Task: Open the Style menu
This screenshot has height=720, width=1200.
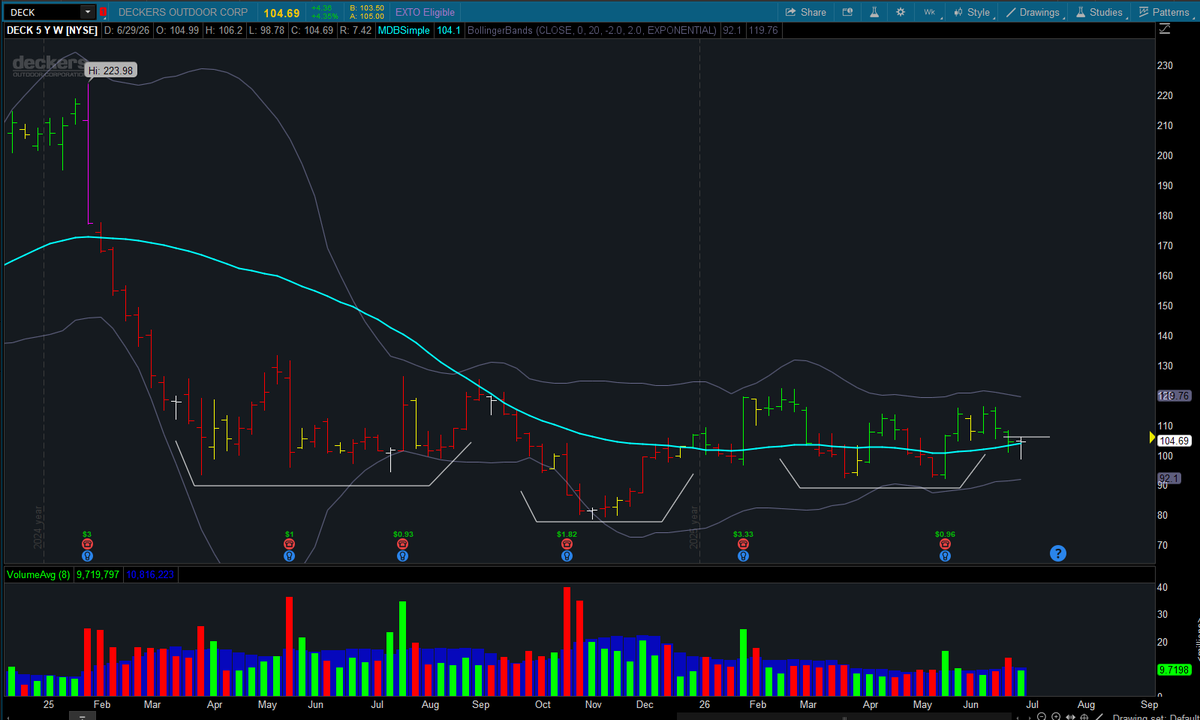Action: click(971, 12)
